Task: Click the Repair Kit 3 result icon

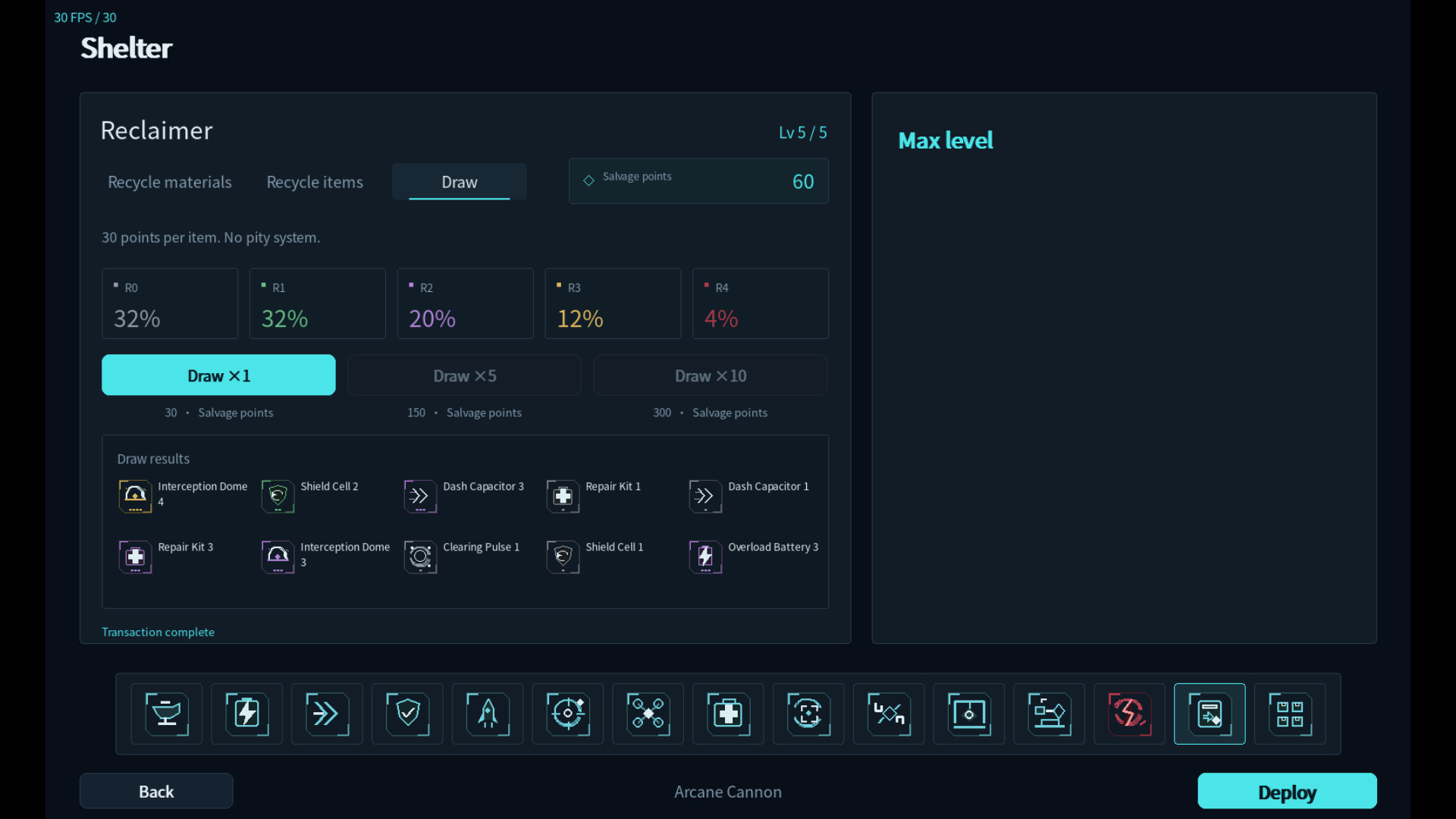Action: pyautogui.click(x=135, y=557)
